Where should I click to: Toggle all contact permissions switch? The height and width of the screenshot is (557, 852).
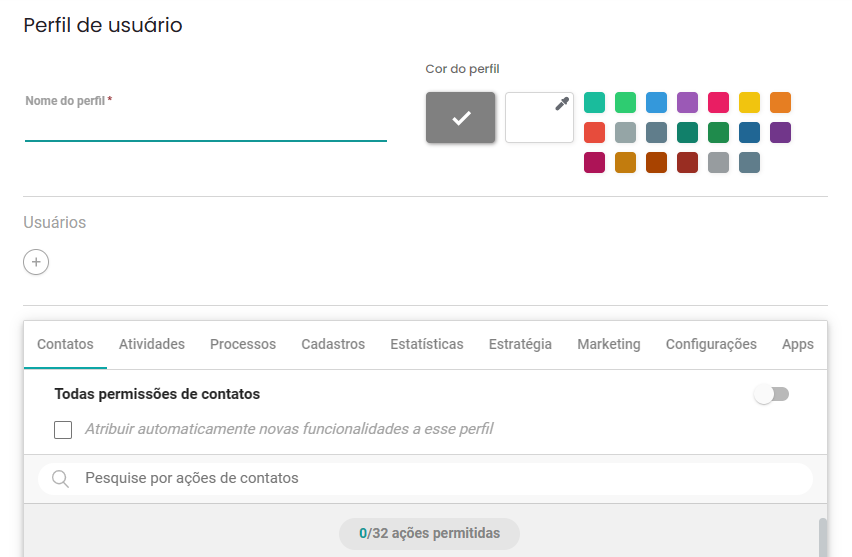click(772, 395)
